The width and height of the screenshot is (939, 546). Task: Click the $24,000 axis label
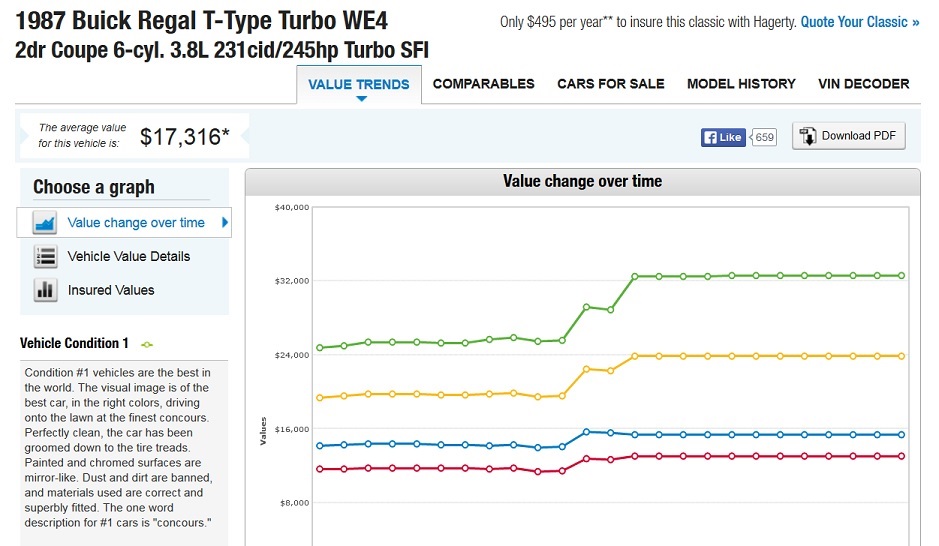pos(292,355)
